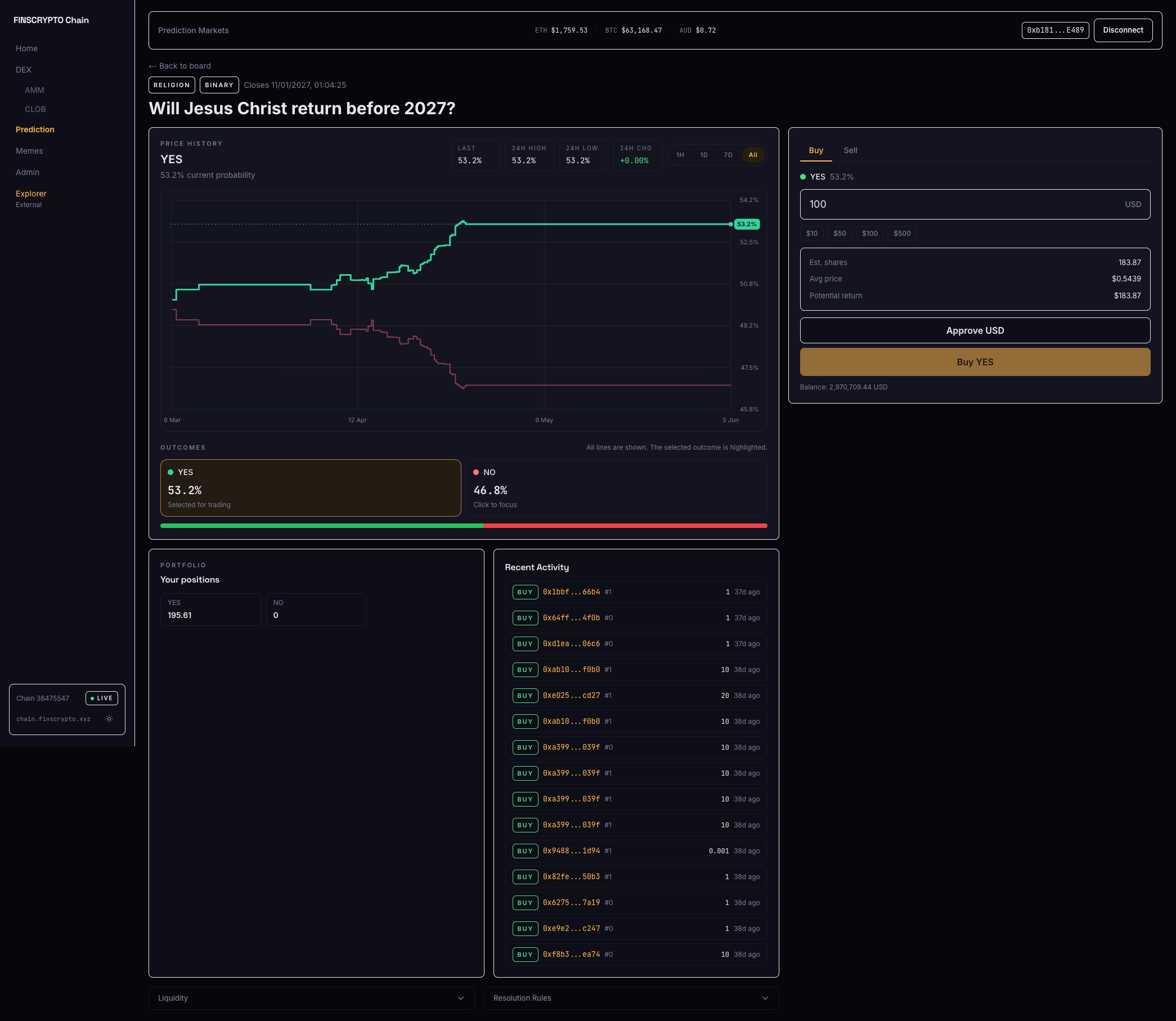
Task: Open DEX in sidebar
Action: pyautogui.click(x=23, y=70)
